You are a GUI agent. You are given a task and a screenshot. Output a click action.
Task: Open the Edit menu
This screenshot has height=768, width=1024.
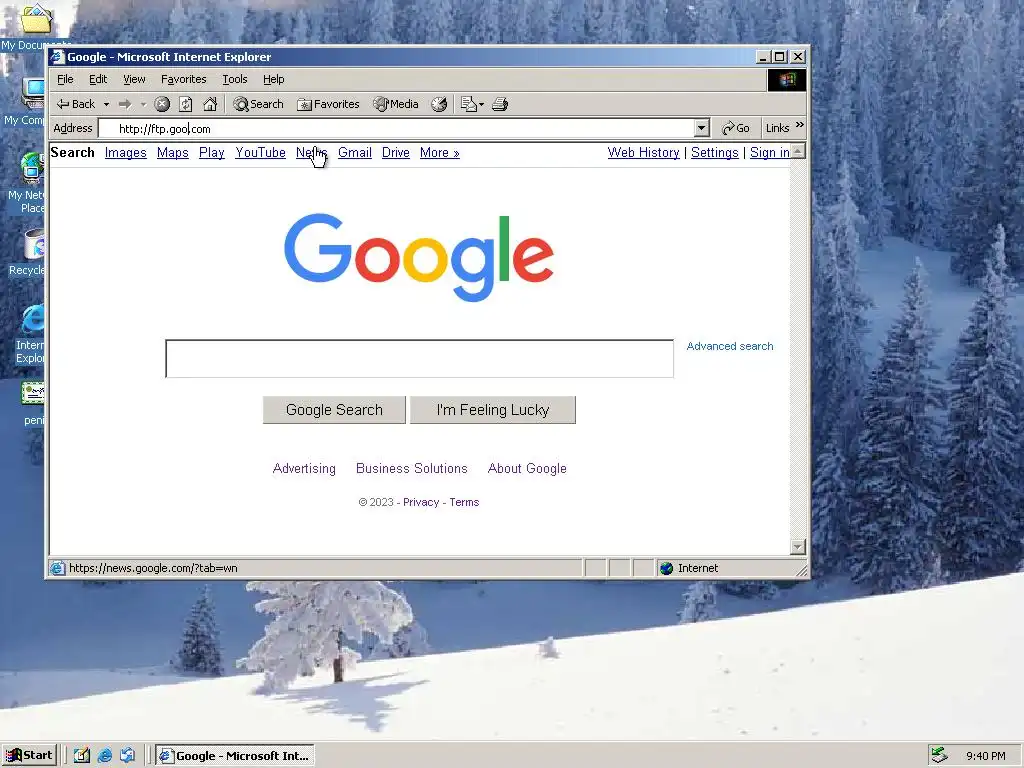point(98,79)
